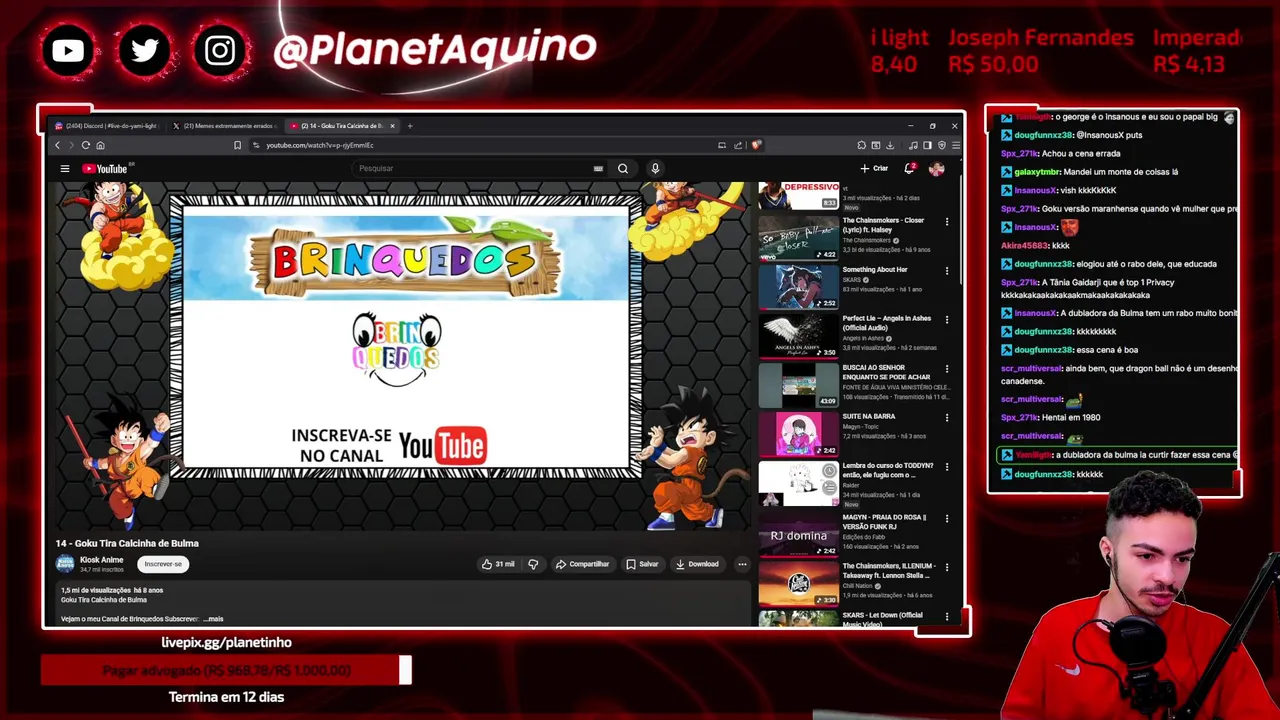Open the YouTube account avatar menu

coord(937,168)
